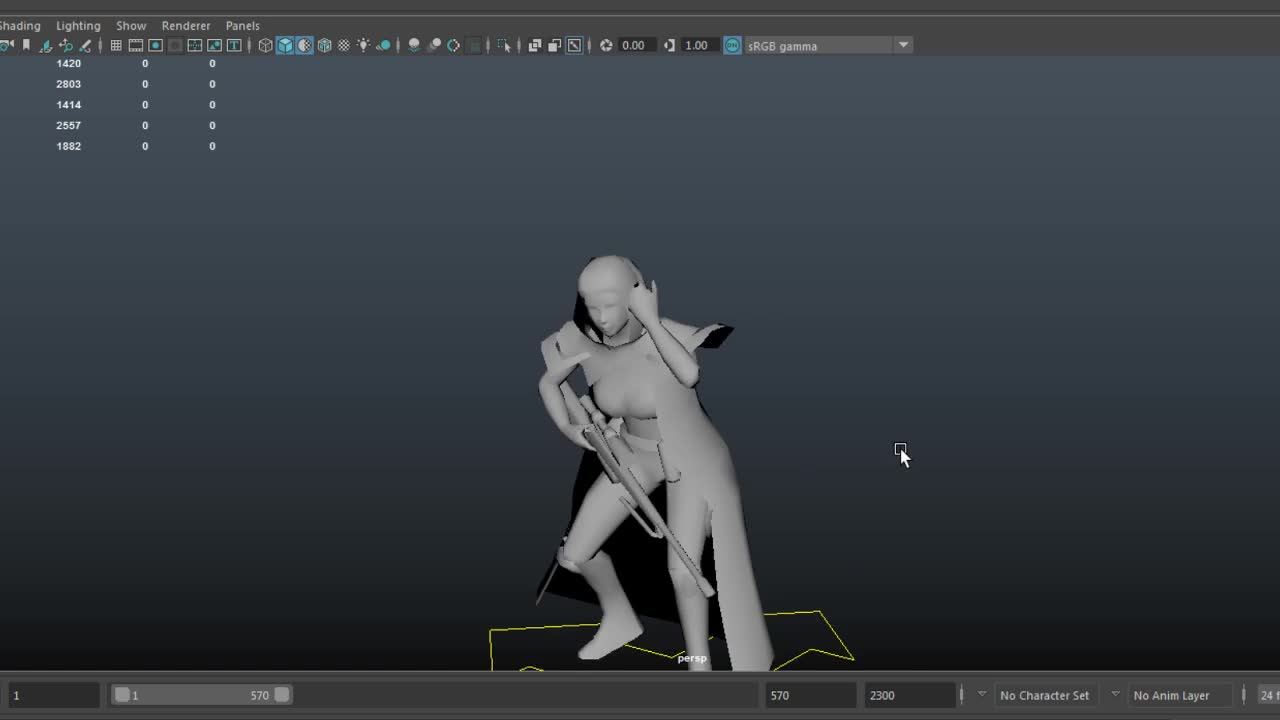Toggle Smooth Shade All mode
The image size is (1280, 720).
pos(286,45)
